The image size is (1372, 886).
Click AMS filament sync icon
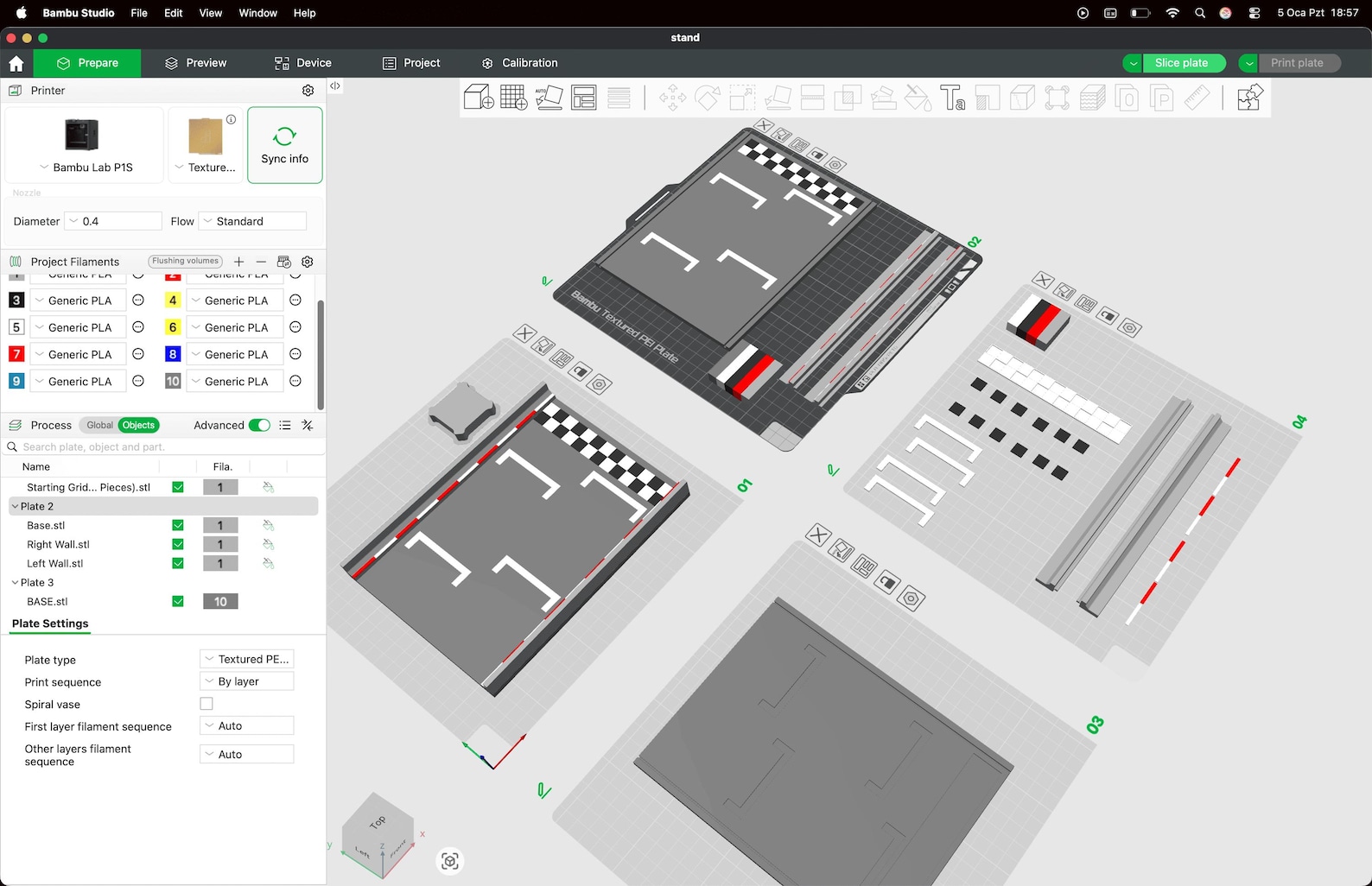point(283,262)
